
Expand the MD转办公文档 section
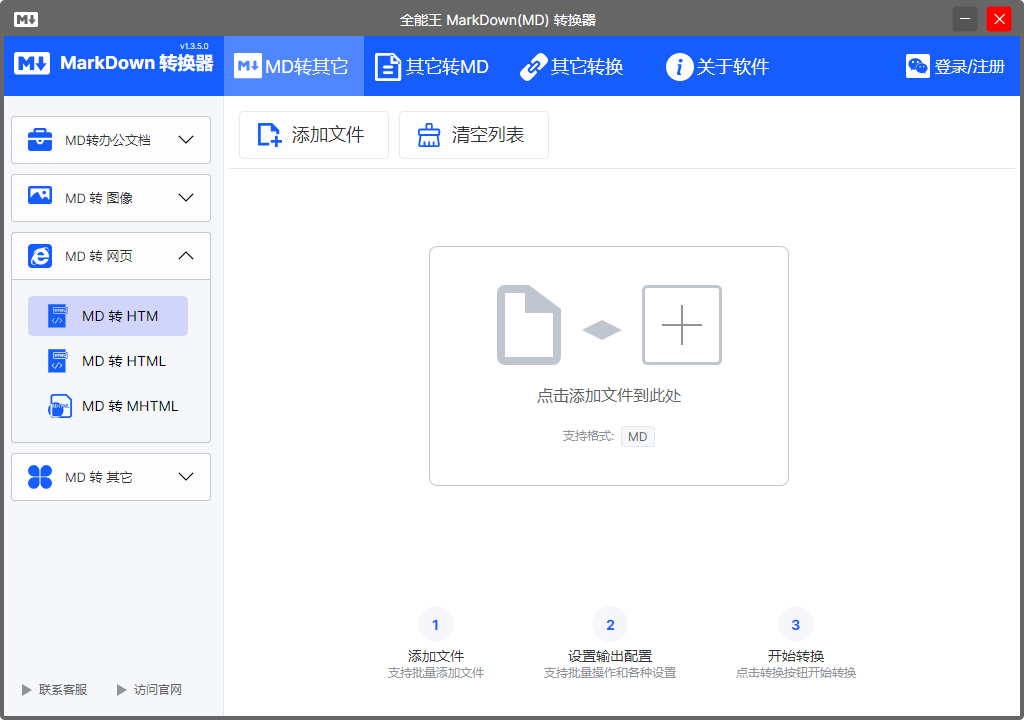click(x=111, y=140)
